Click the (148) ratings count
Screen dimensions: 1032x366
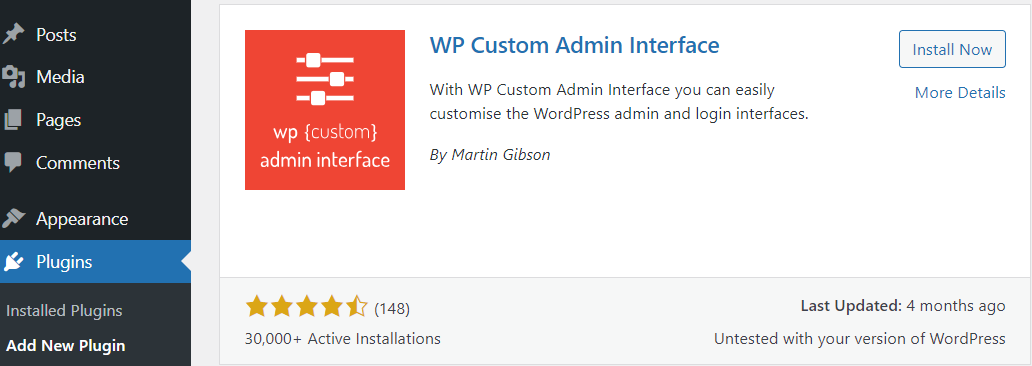[x=392, y=308]
